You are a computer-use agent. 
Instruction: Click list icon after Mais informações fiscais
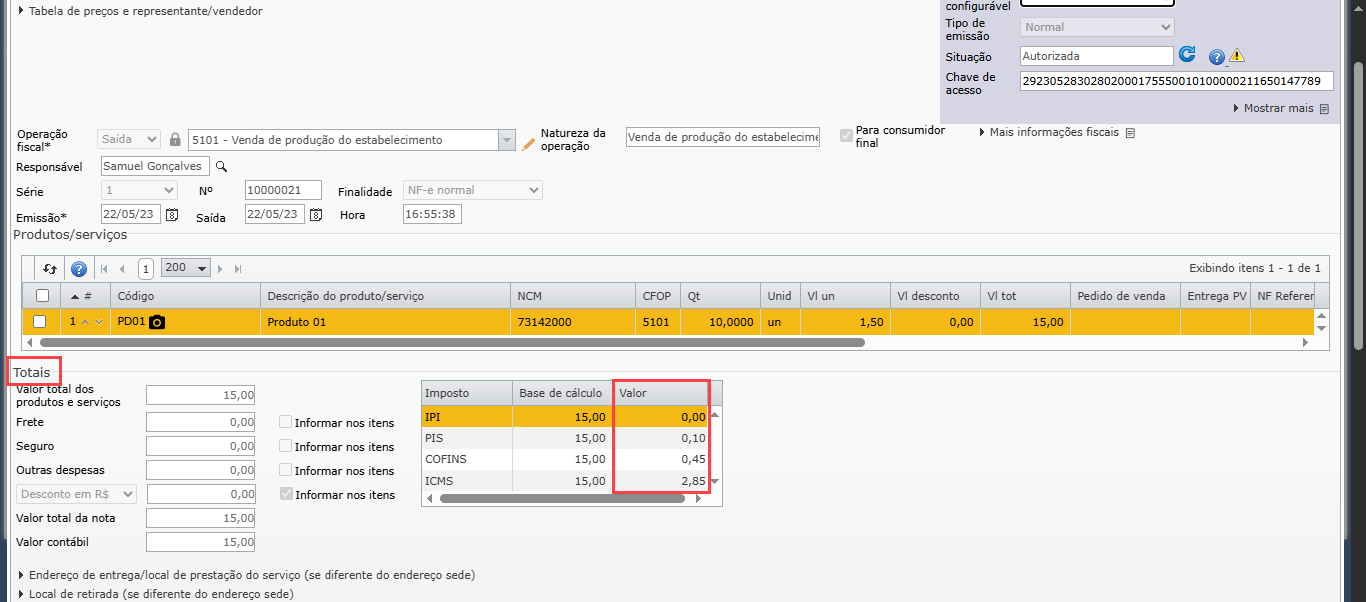(x=1129, y=133)
